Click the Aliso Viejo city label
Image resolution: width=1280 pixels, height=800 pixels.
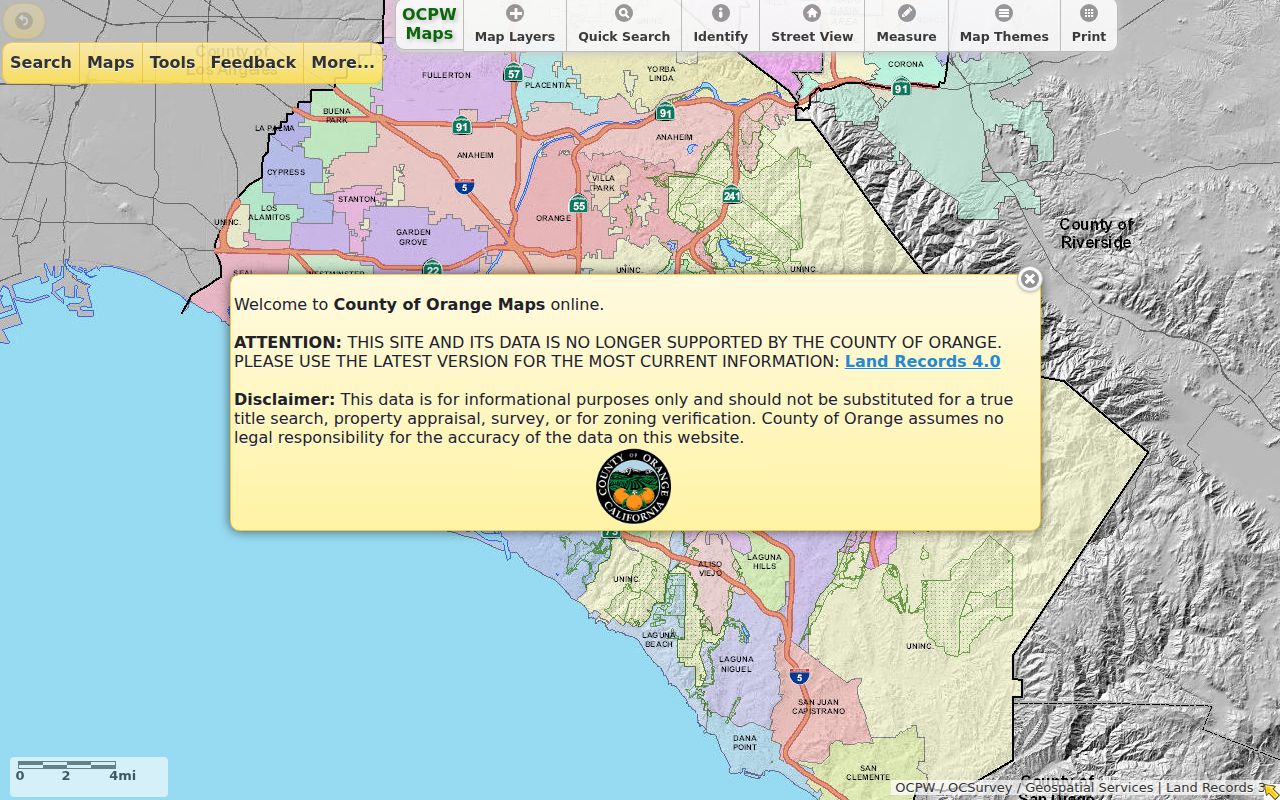pos(710,569)
